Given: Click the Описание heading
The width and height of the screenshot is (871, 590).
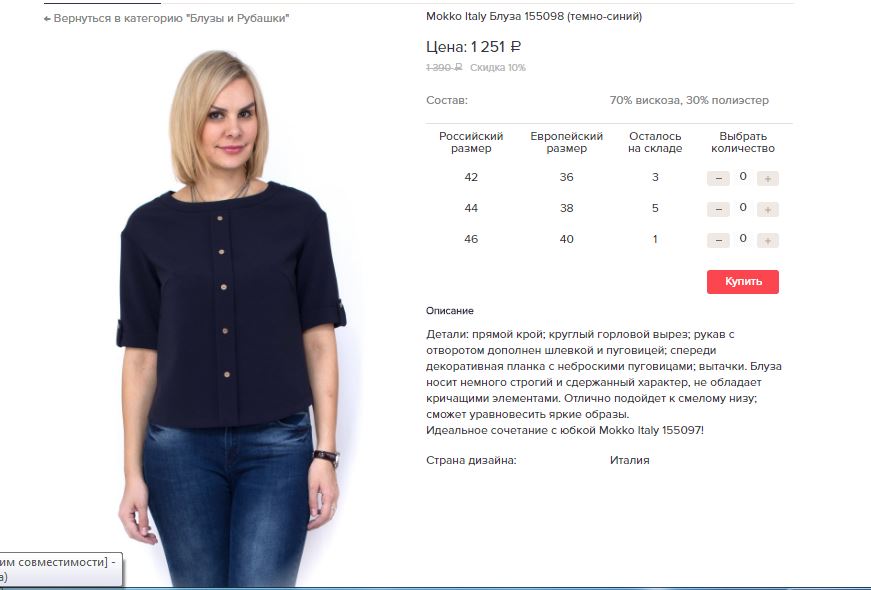Looking at the screenshot, I should point(450,311).
